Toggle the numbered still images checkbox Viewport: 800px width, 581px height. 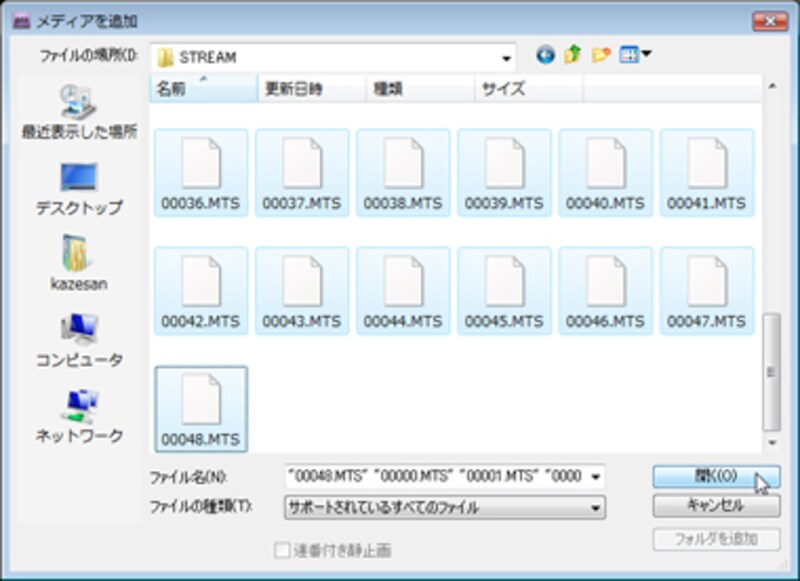282,549
